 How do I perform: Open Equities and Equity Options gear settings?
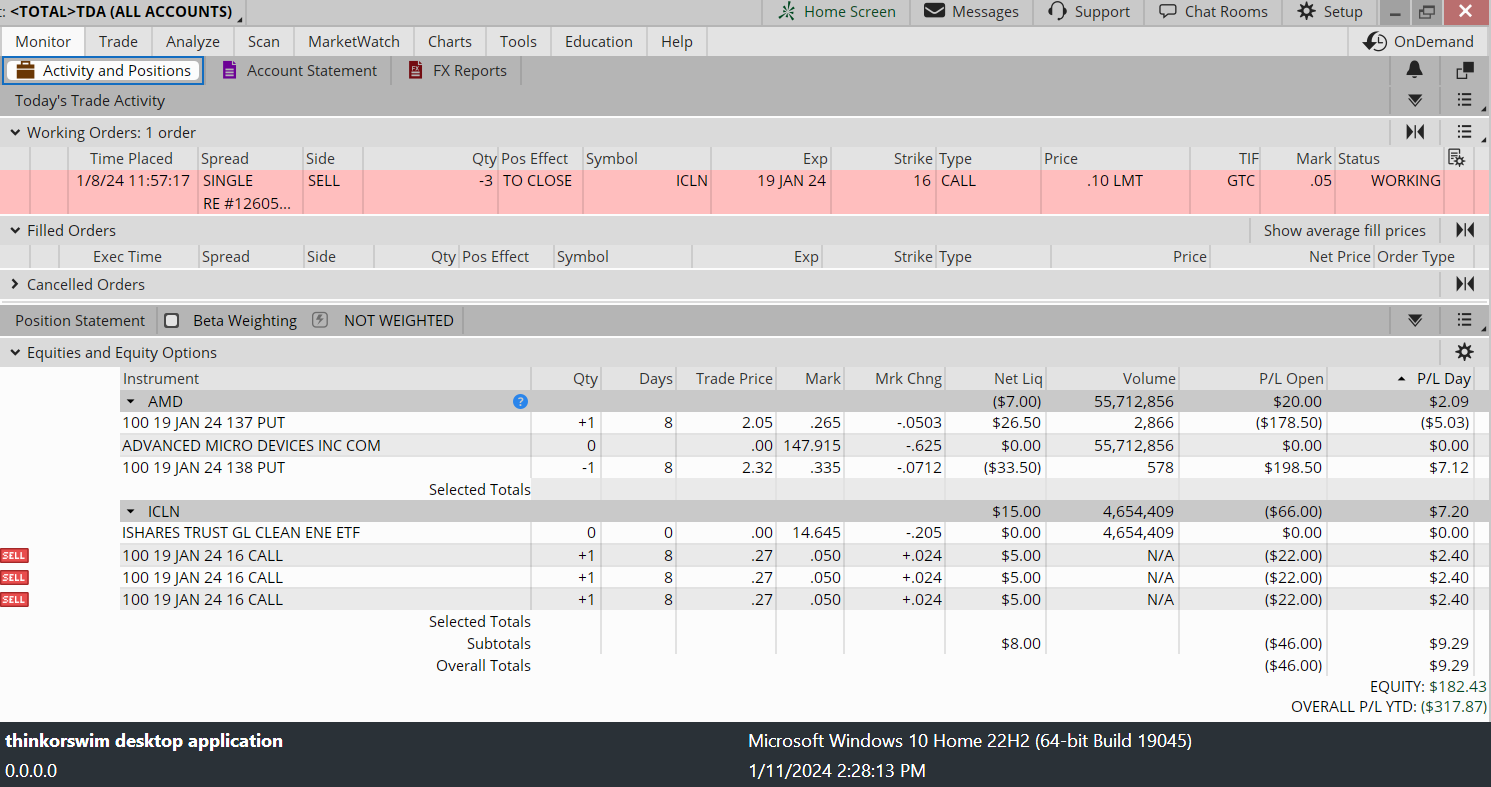(x=1465, y=352)
